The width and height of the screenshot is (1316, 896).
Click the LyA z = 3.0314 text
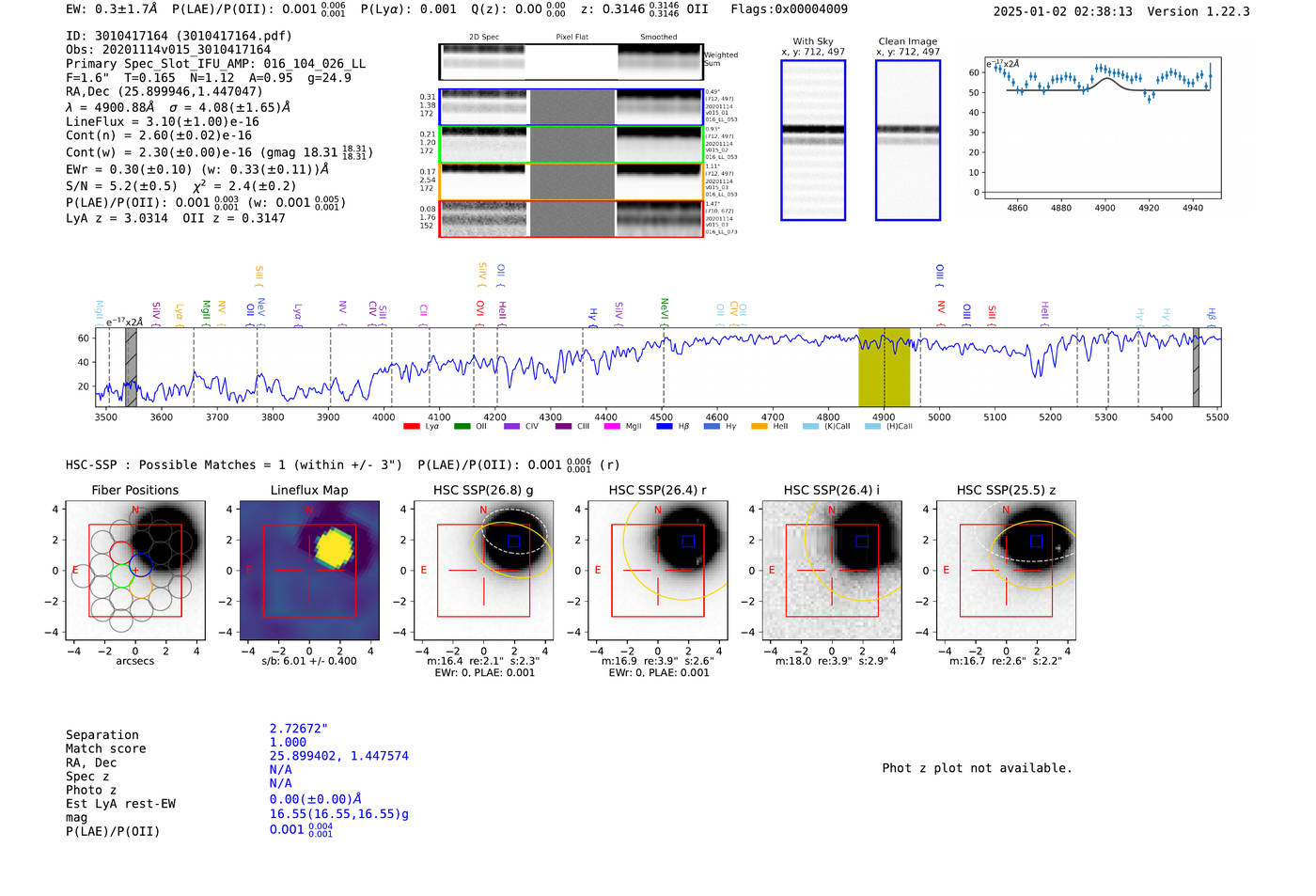117,218
